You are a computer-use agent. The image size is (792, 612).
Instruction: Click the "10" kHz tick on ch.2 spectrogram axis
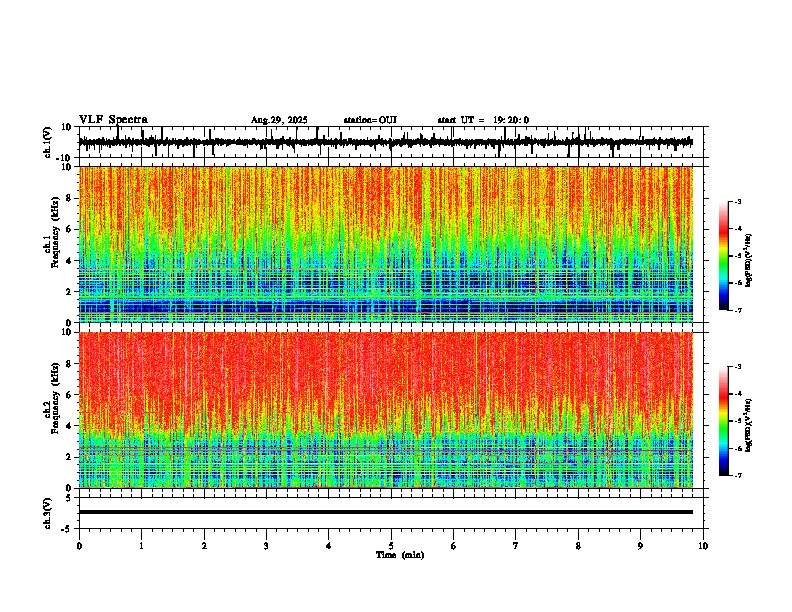(x=67, y=332)
